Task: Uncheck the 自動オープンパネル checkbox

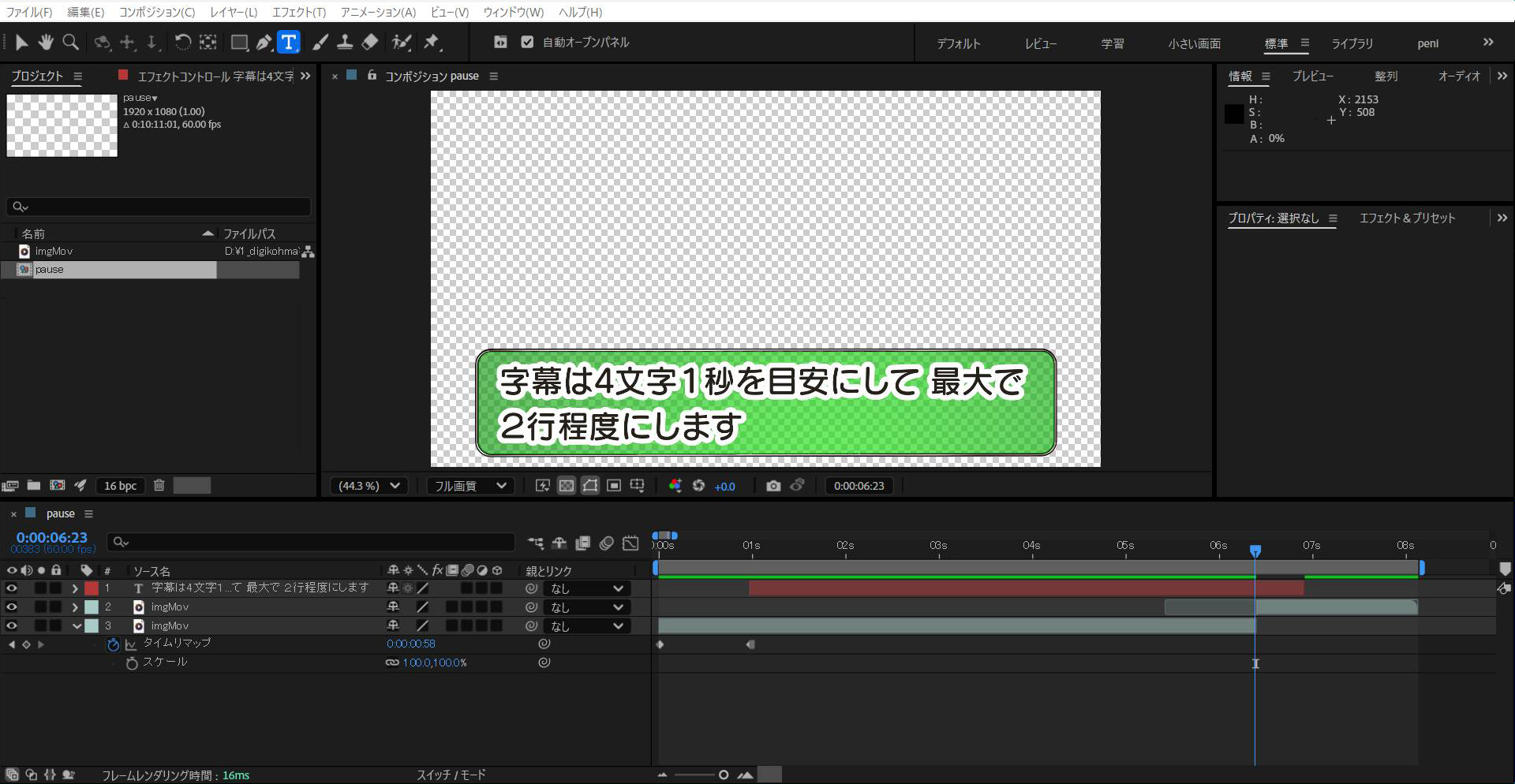Action: coord(527,43)
